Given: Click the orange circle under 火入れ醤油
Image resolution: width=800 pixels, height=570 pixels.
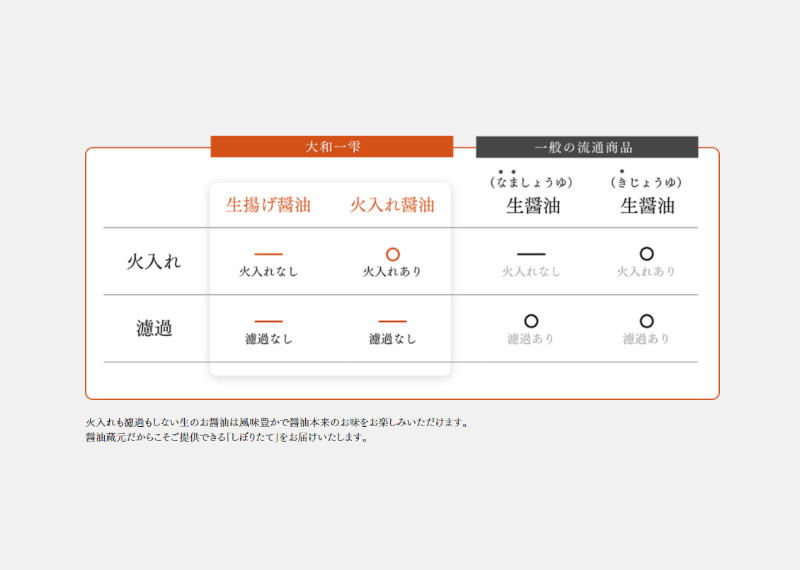Looking at the screenshot, I should 392,254.
